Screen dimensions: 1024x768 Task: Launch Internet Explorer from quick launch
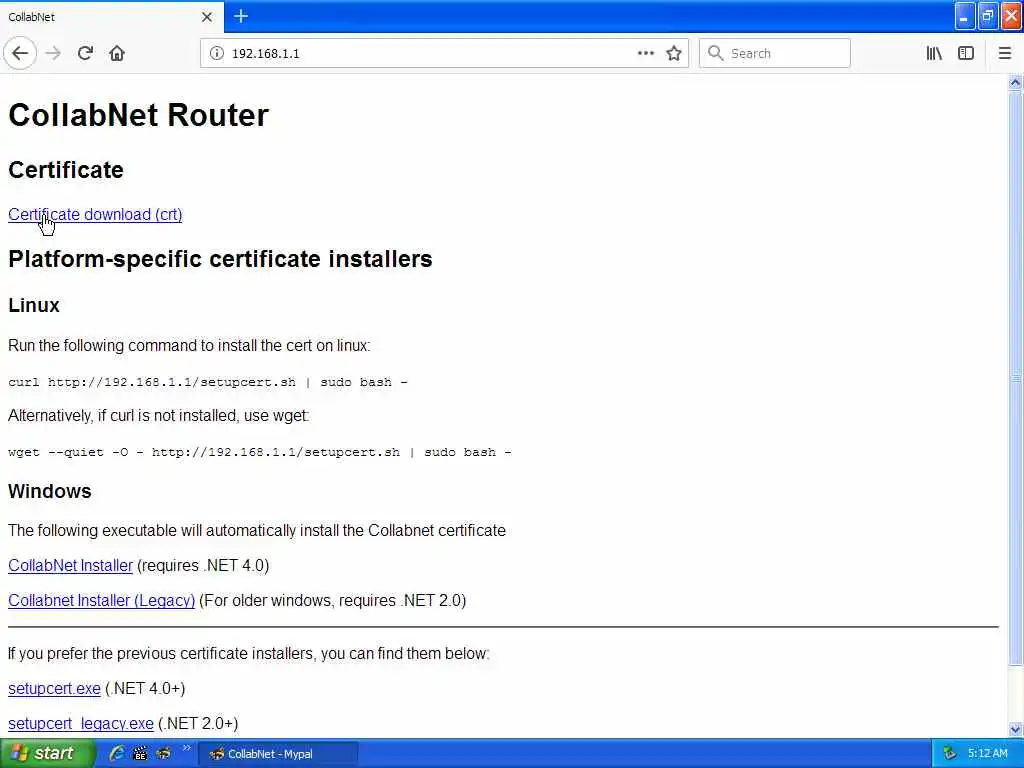(118, 754)
